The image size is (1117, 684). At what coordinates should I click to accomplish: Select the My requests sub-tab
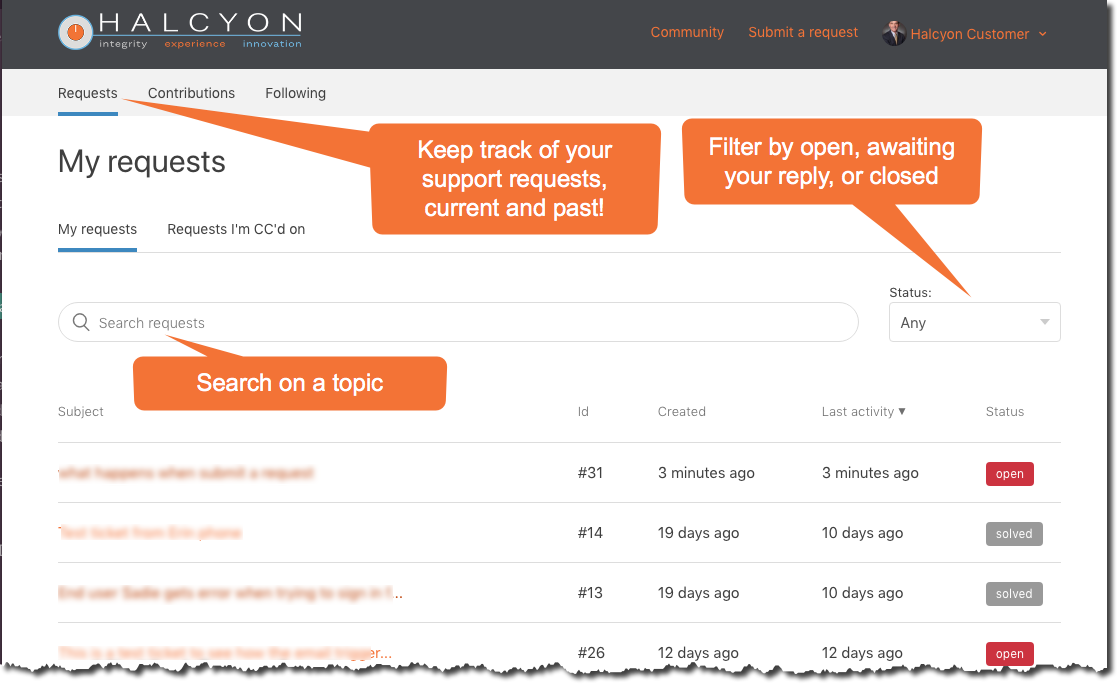97,229
